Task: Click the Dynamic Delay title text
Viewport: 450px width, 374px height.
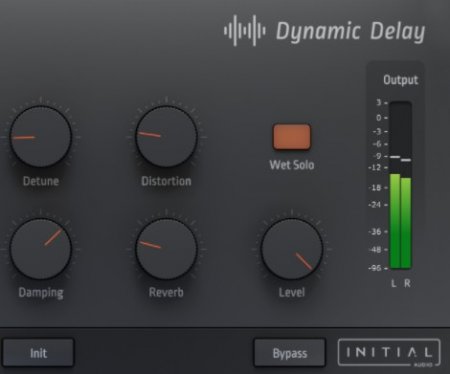Action: pos(351,32)
